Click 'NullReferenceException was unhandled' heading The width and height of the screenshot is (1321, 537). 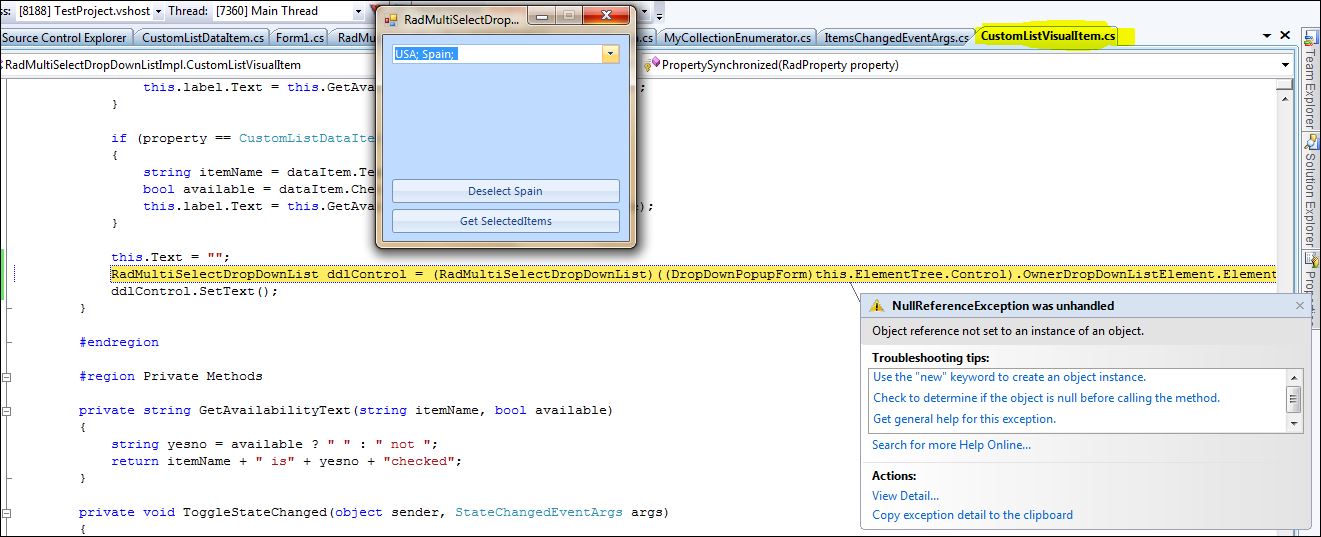[1002, 306]
